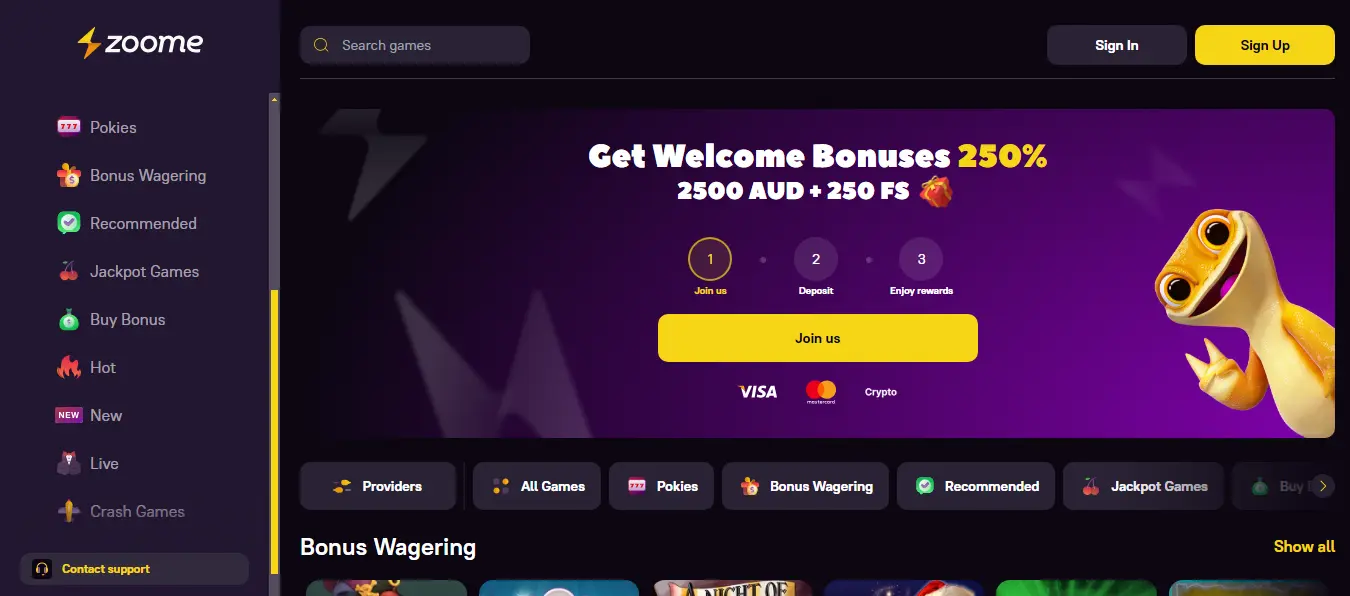Select step 2 Deposit circle
The height and width of the screenshot is (596, 1350).
coord(816,260)
